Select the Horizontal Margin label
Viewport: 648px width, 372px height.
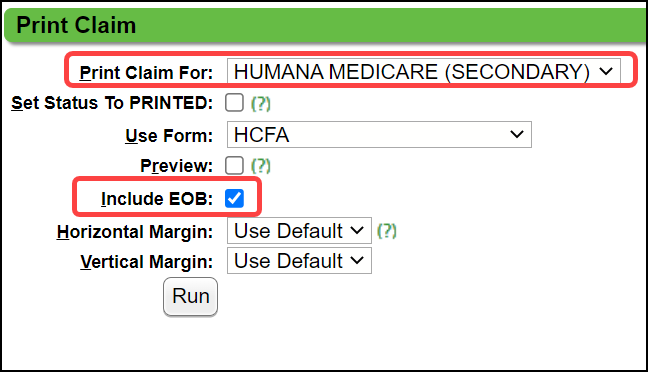pos(135,232)
